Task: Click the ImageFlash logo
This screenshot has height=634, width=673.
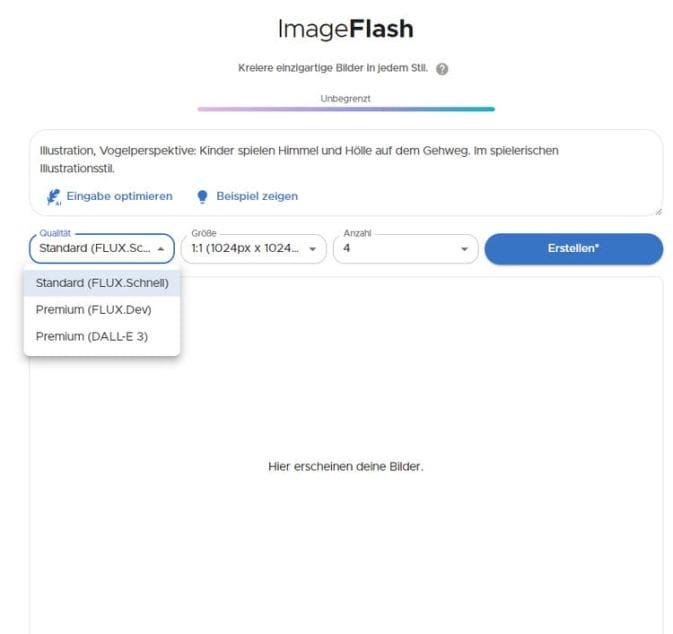Action: coord(345,29)
